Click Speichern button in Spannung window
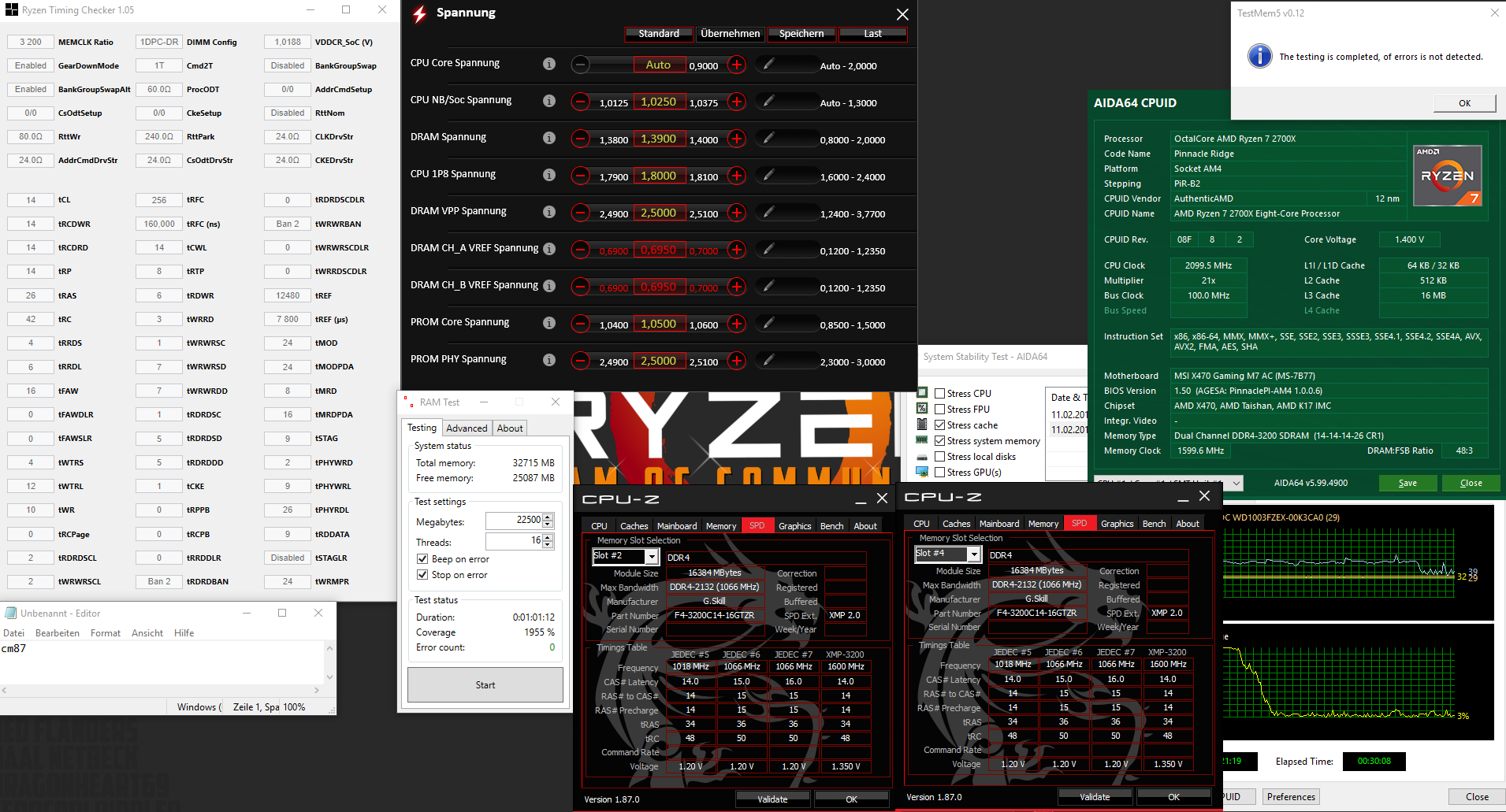 click(801, 34)
